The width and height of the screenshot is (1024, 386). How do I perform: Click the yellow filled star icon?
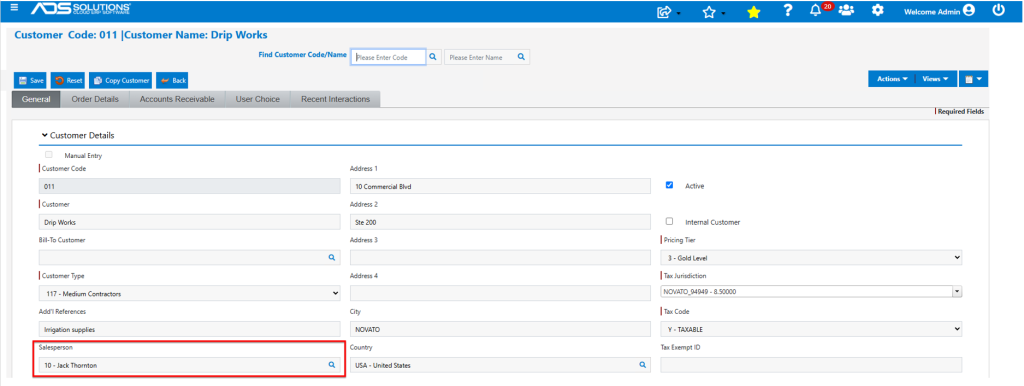(754, 12)
